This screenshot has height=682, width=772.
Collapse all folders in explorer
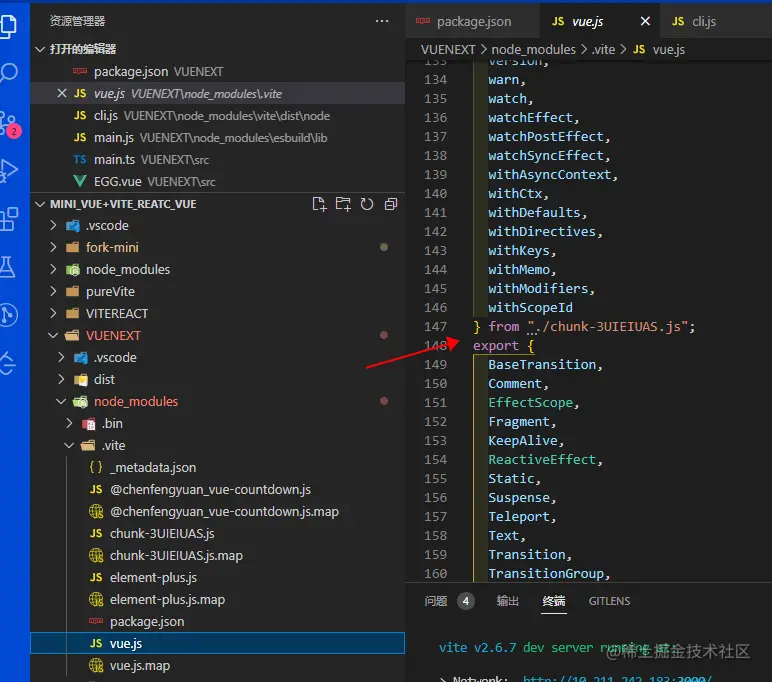pyautogui.click(x=391, y=204)
